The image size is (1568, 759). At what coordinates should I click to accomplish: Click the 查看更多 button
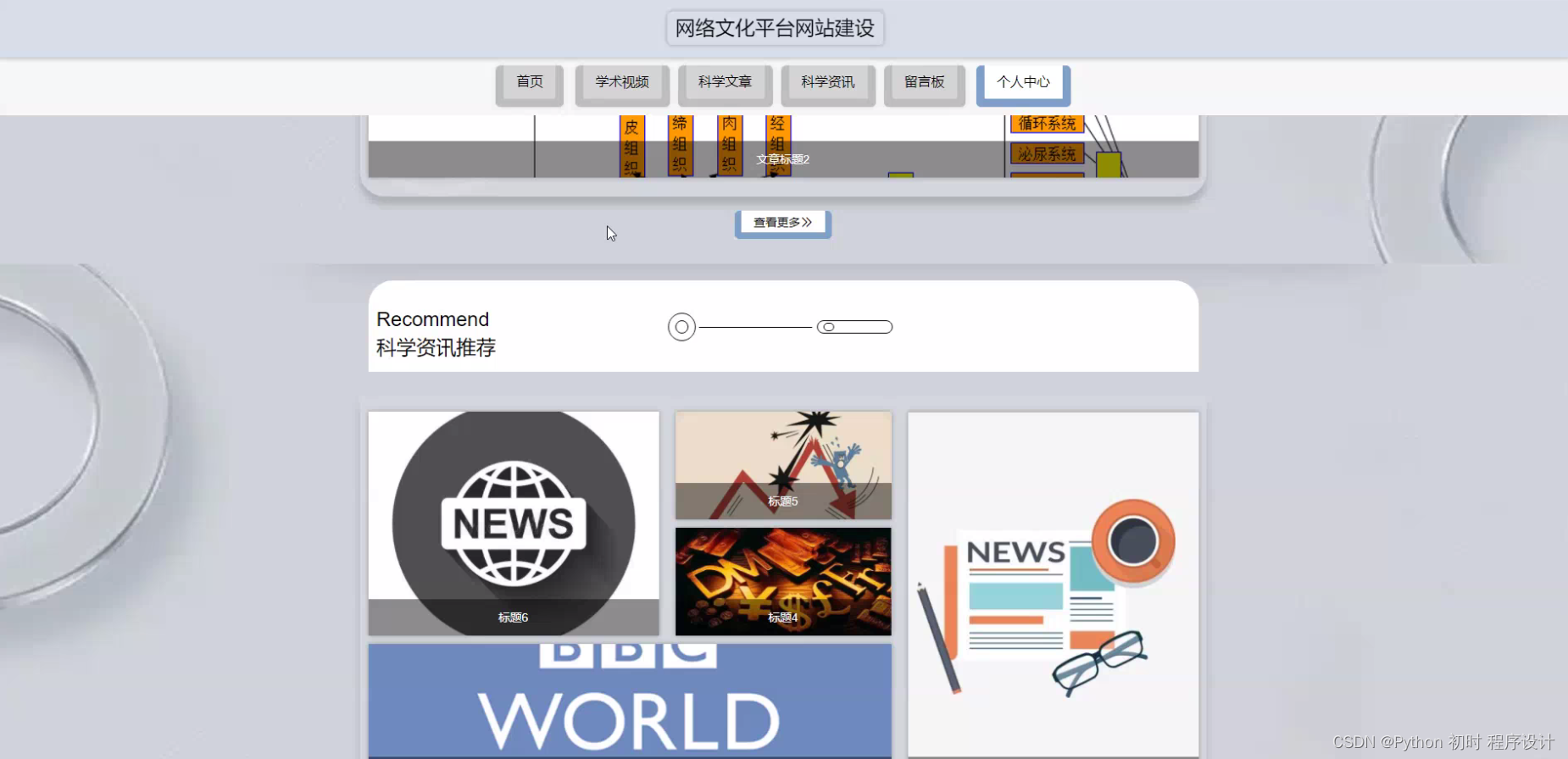783,224
